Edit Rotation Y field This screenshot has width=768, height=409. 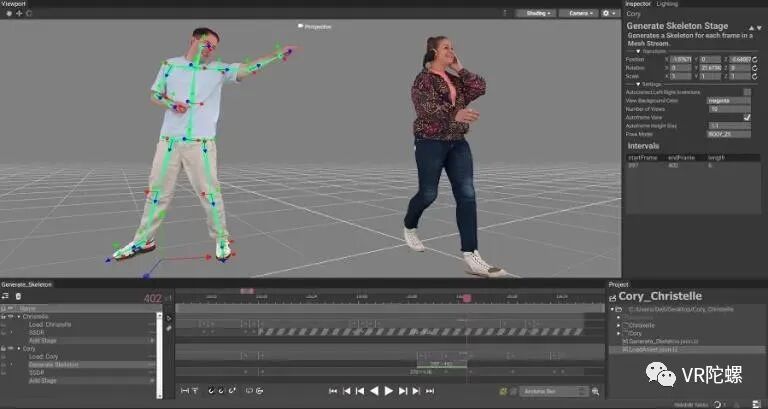click(711, 68)
